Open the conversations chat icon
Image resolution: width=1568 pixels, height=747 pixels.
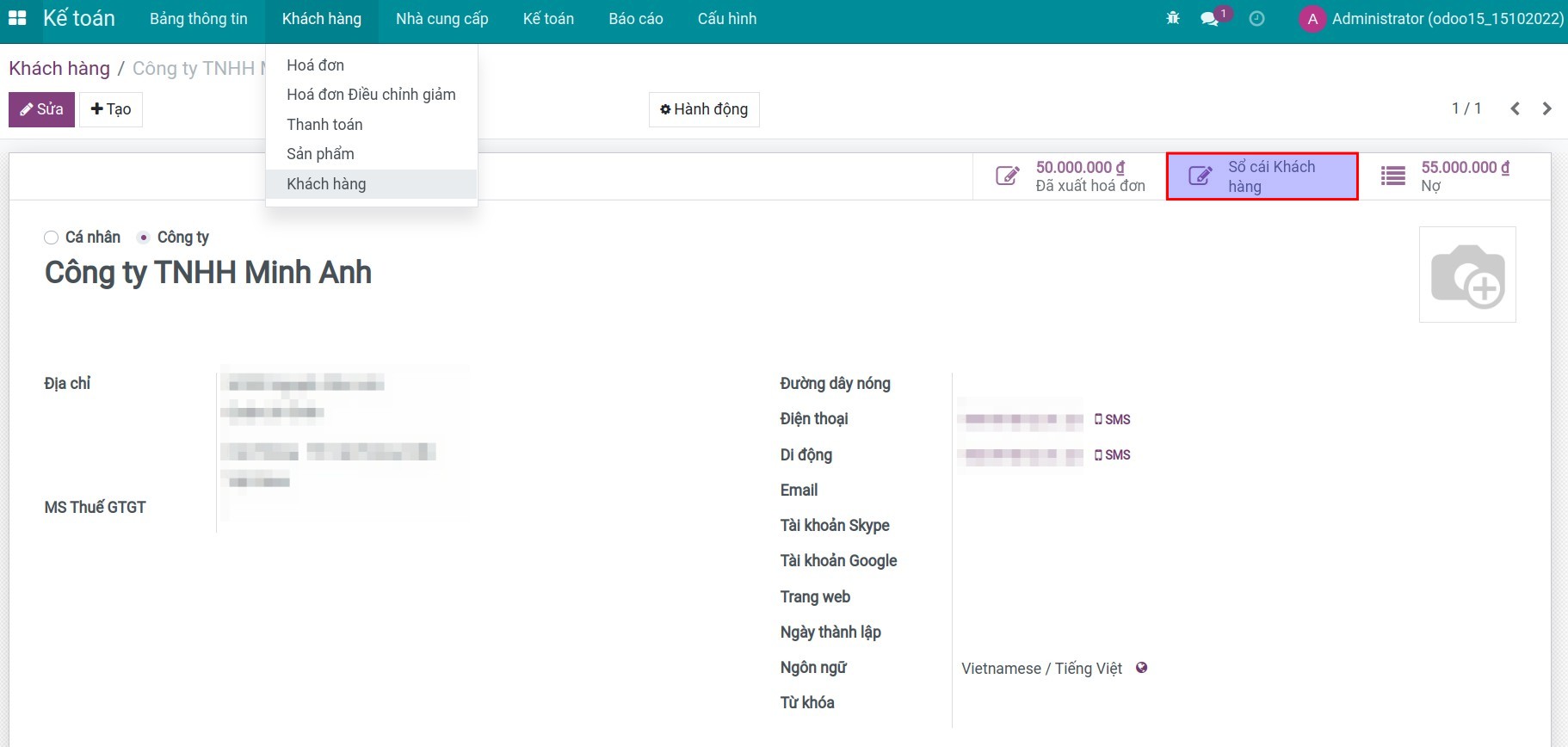(x=1210, y=19)
